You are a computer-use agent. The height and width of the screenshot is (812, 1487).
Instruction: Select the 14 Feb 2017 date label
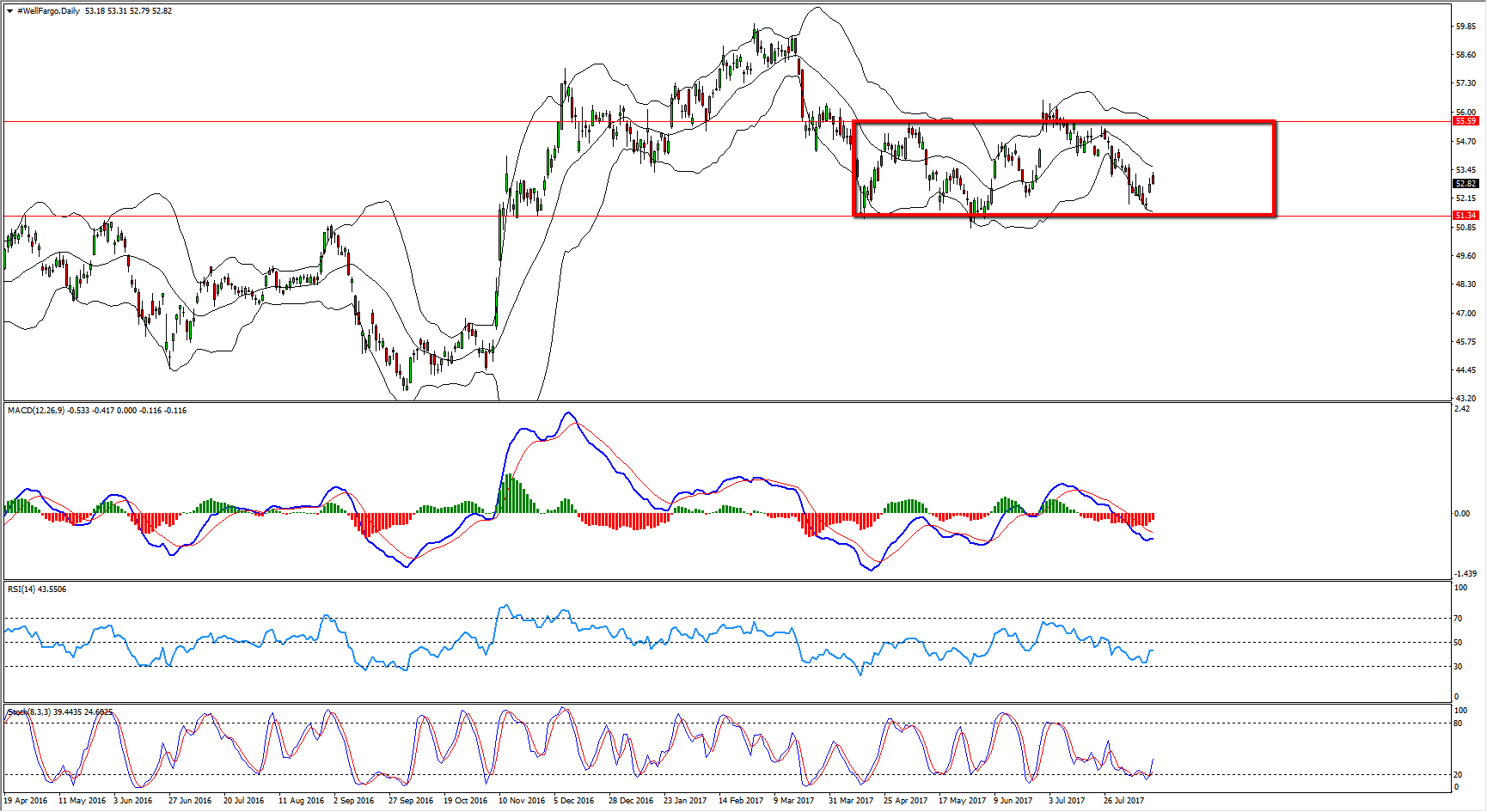pyautogui.click(x=741, y=801)
